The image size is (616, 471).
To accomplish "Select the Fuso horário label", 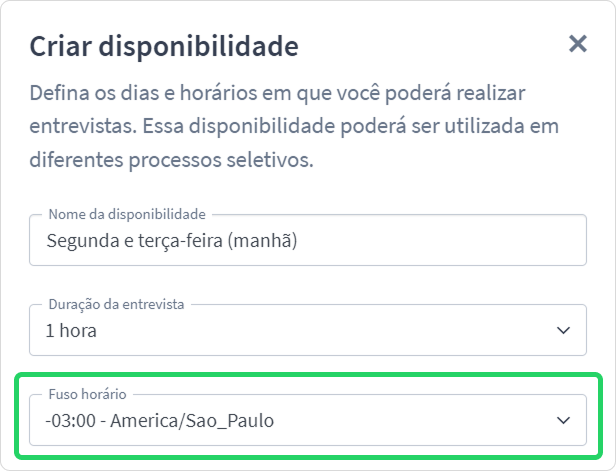I will click(x=87, y=394).
